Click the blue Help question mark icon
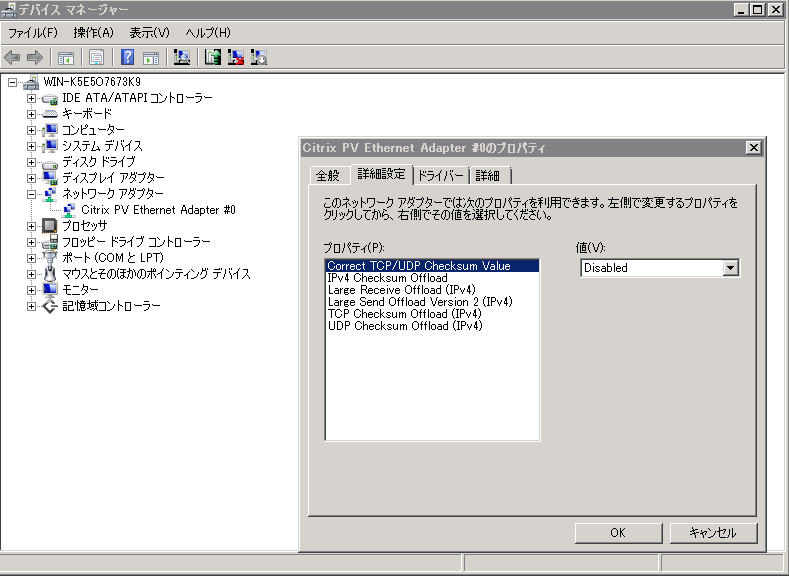This screenshot has width=789, height=577. 127,57
